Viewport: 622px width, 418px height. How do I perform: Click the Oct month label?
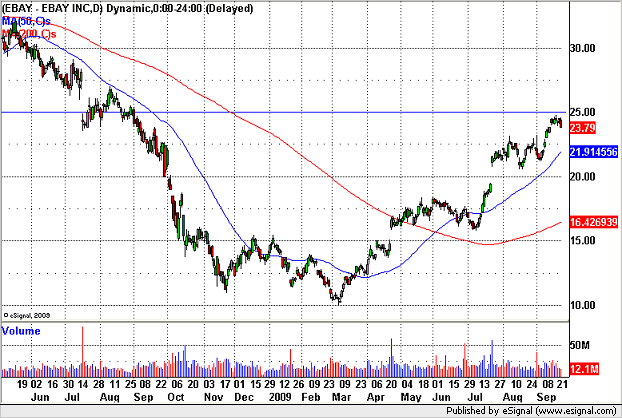pyautogui.click(x=176, y=397)
